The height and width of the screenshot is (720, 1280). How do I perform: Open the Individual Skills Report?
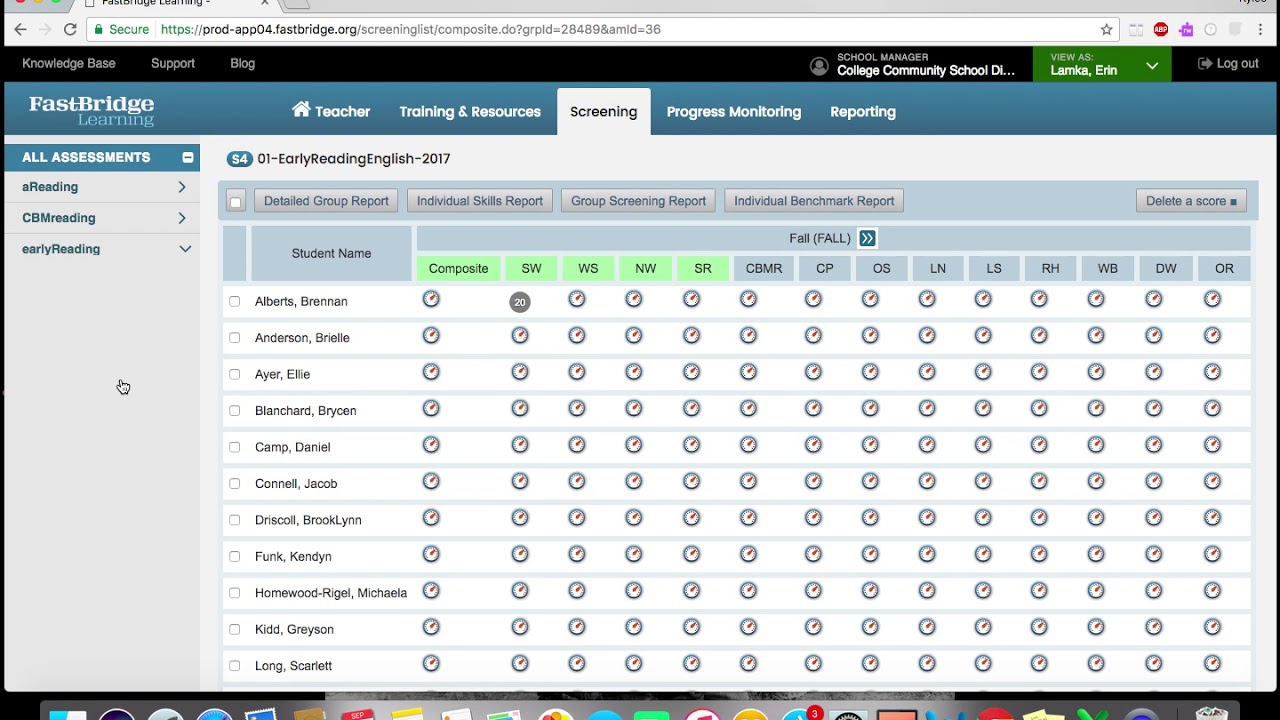[480, 201]
